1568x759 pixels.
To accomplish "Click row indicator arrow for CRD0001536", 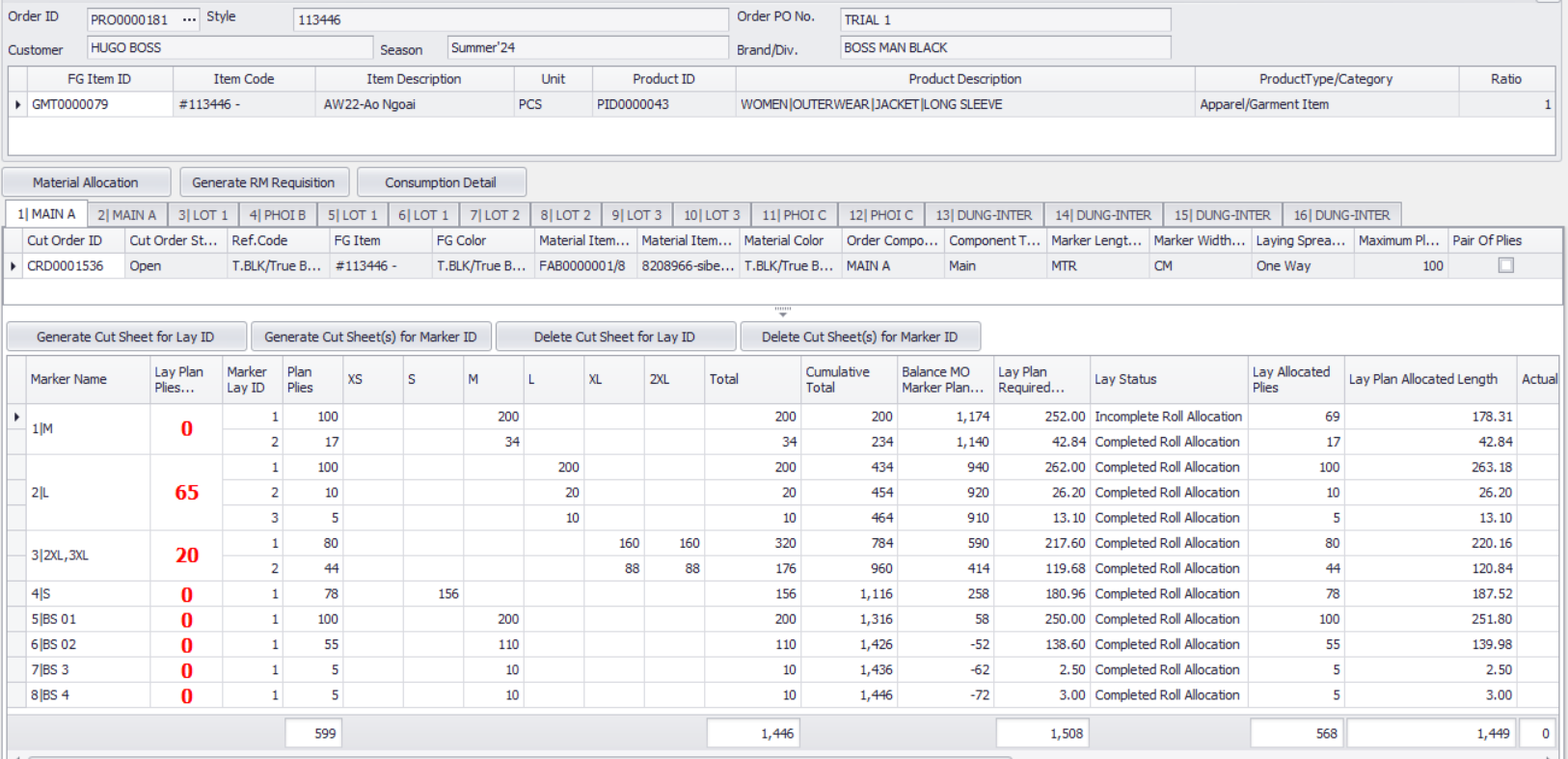I will pos(14,266).
